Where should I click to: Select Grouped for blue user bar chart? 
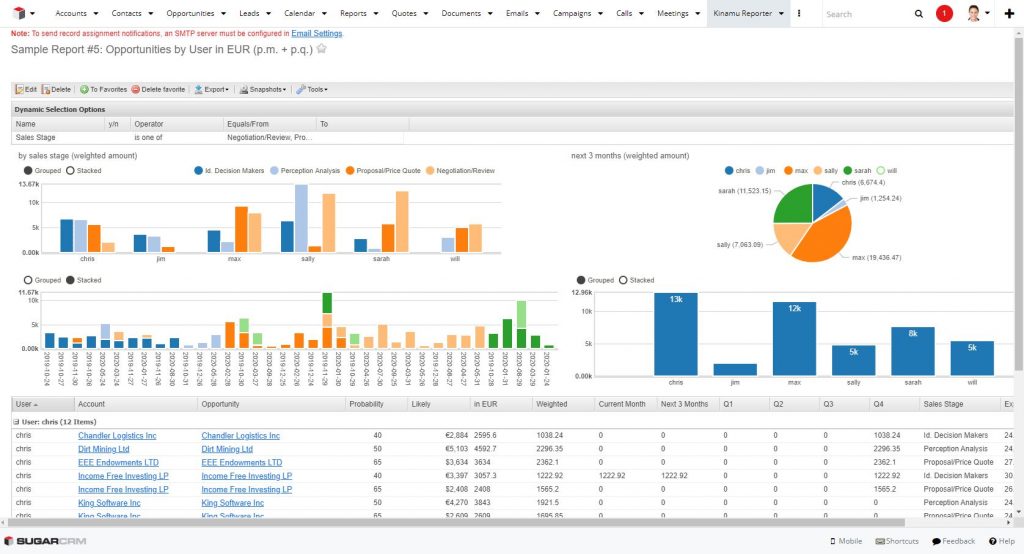pyautogui.click(x=595, y=280)
